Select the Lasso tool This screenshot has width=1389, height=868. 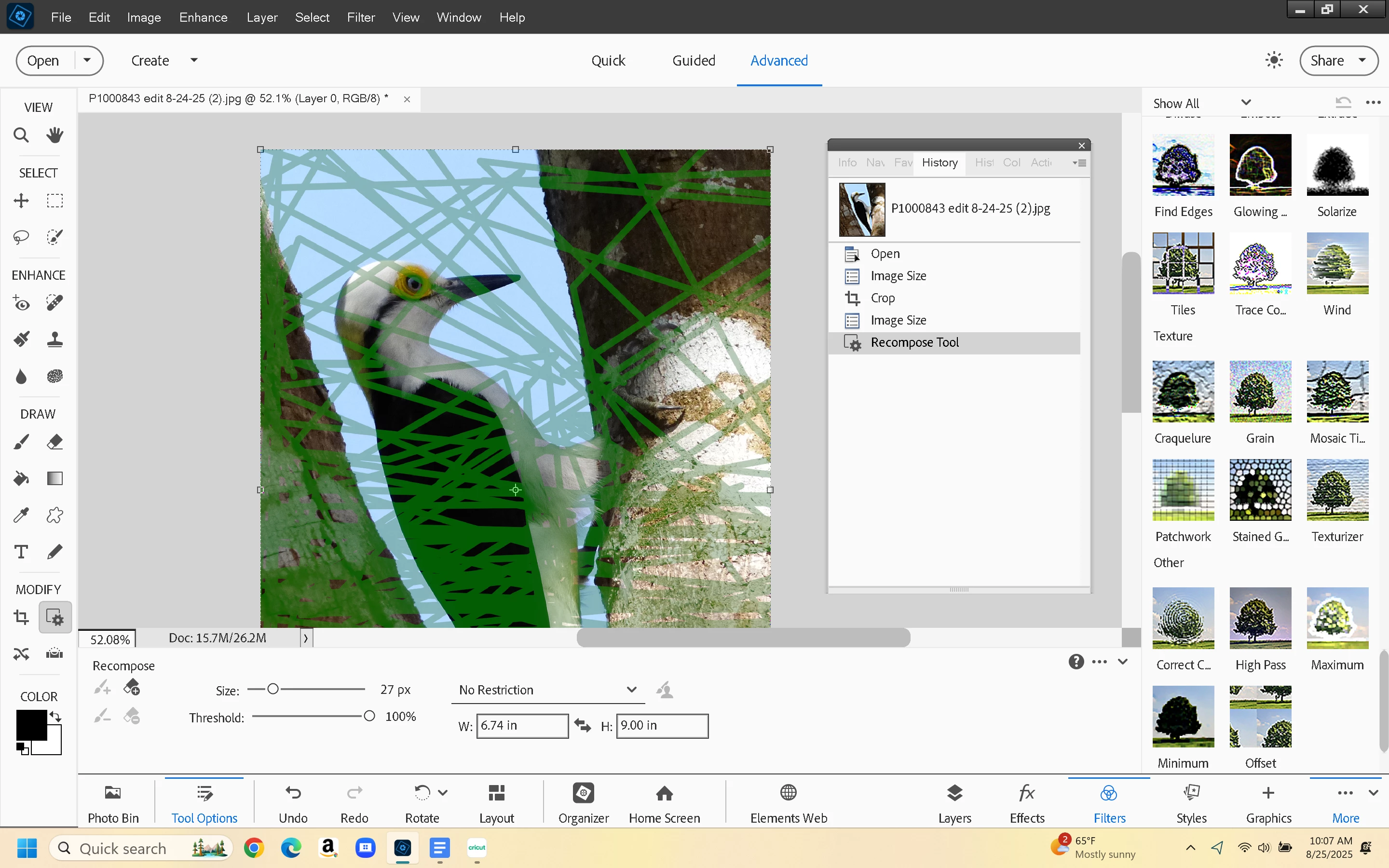point(21,237)
